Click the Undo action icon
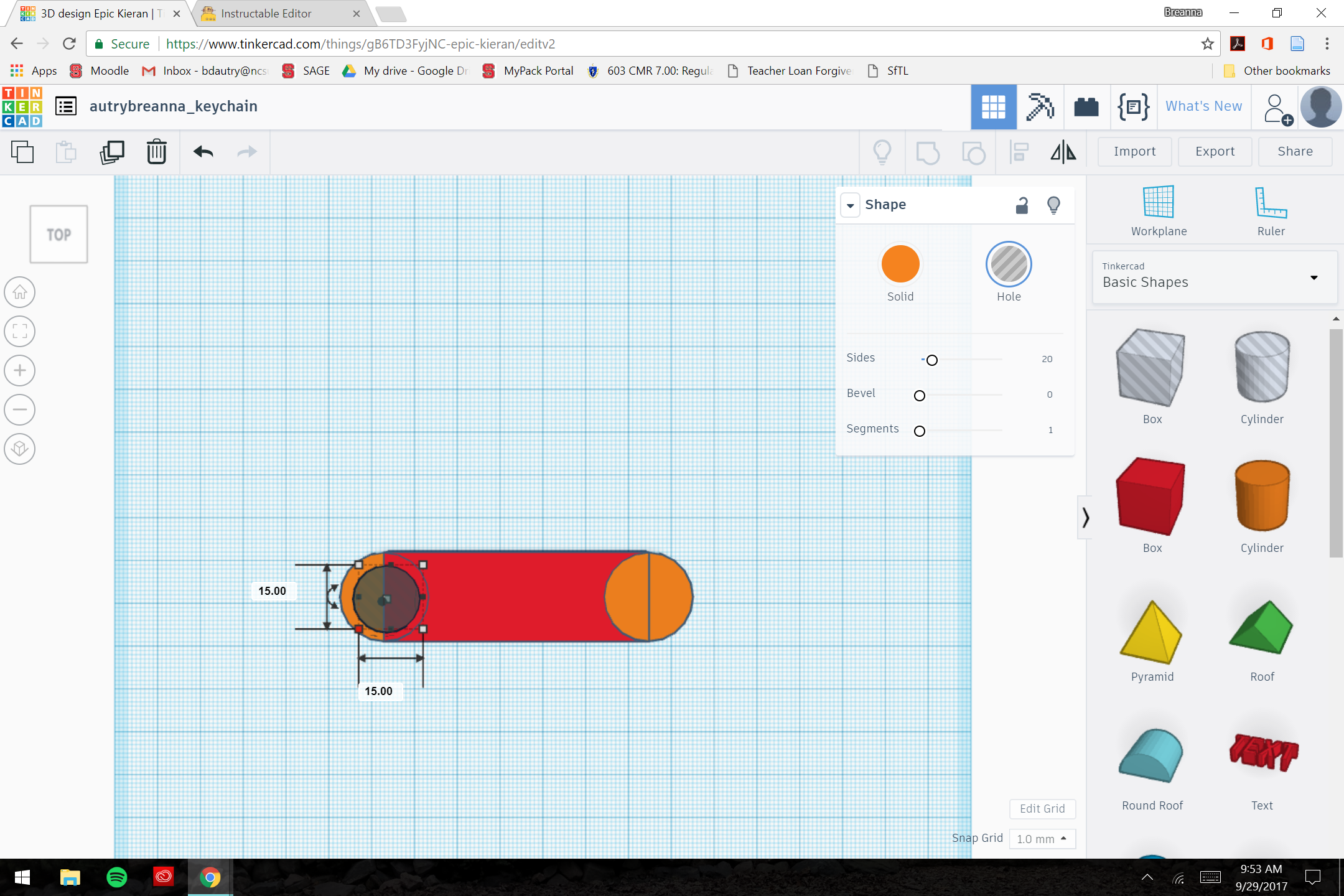Viewport: 1344px width, 896px height. point(202,151)
